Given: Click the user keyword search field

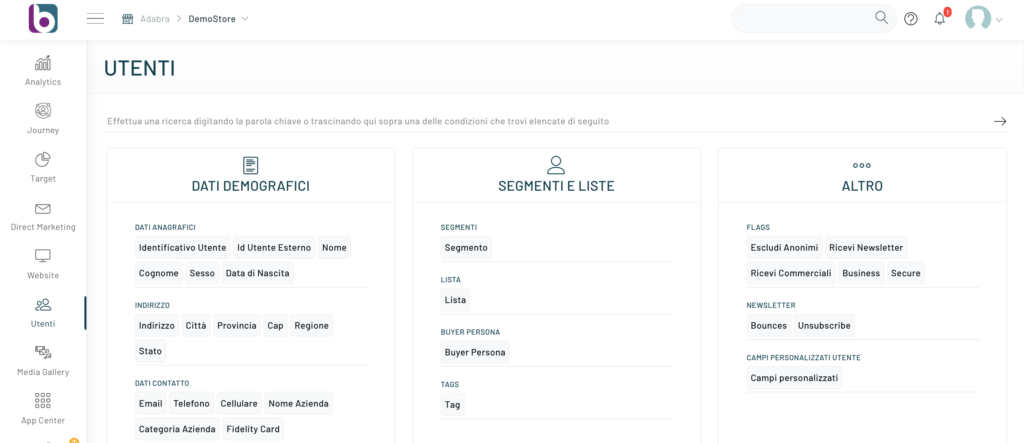Looking at the screenshot, I should (540, 121).
